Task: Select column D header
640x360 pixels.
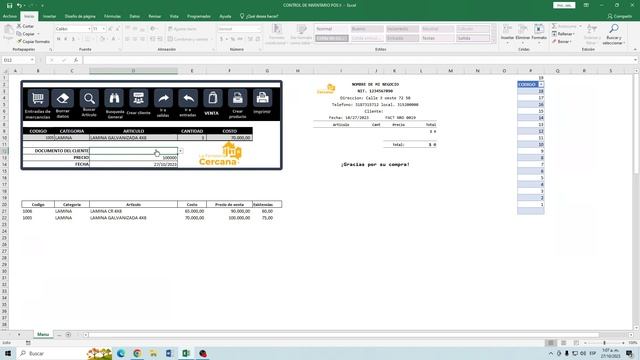Action: [x=133, y=71]
